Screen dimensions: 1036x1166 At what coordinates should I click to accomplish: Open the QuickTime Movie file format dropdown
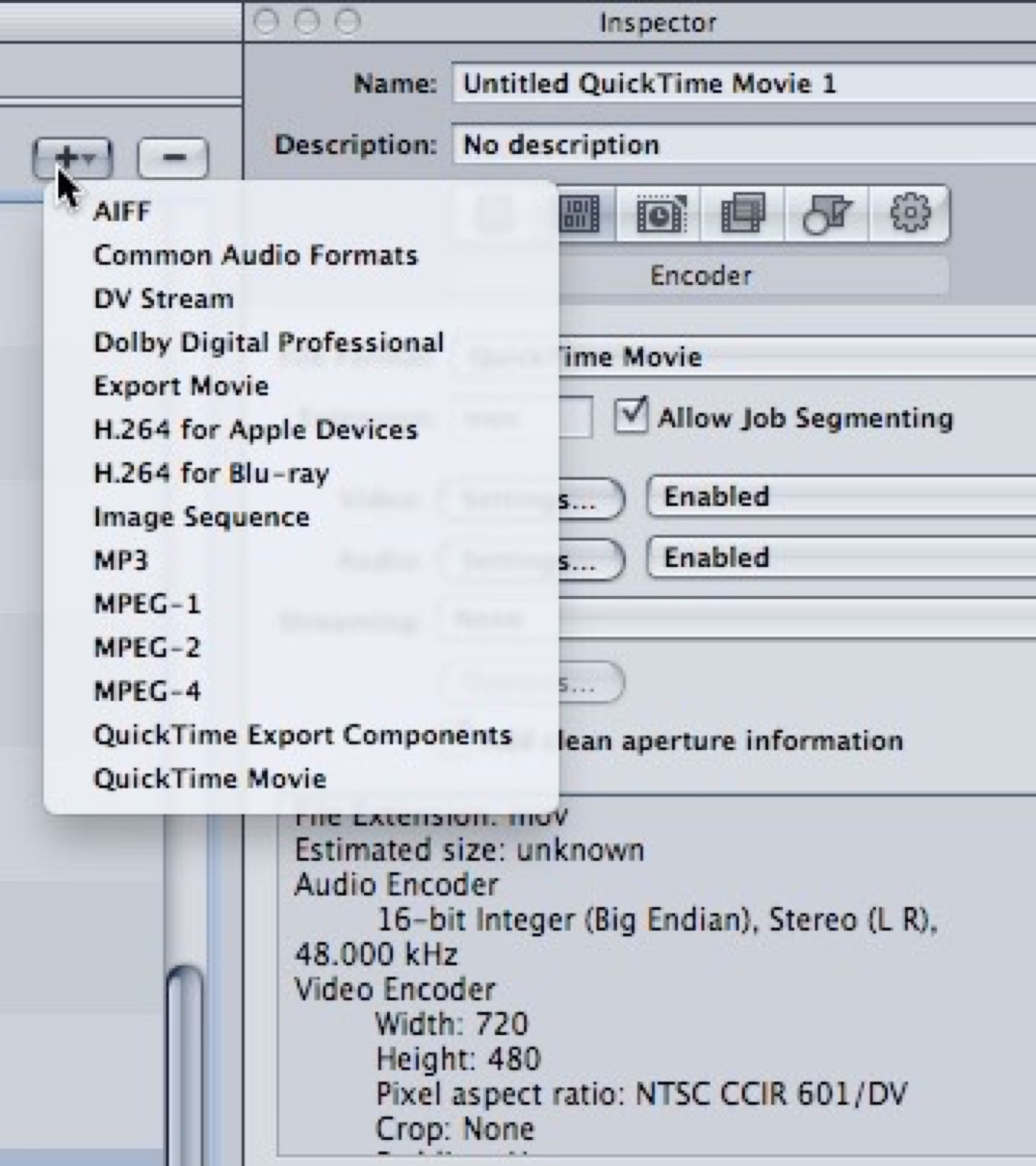[x=796, y=357]
